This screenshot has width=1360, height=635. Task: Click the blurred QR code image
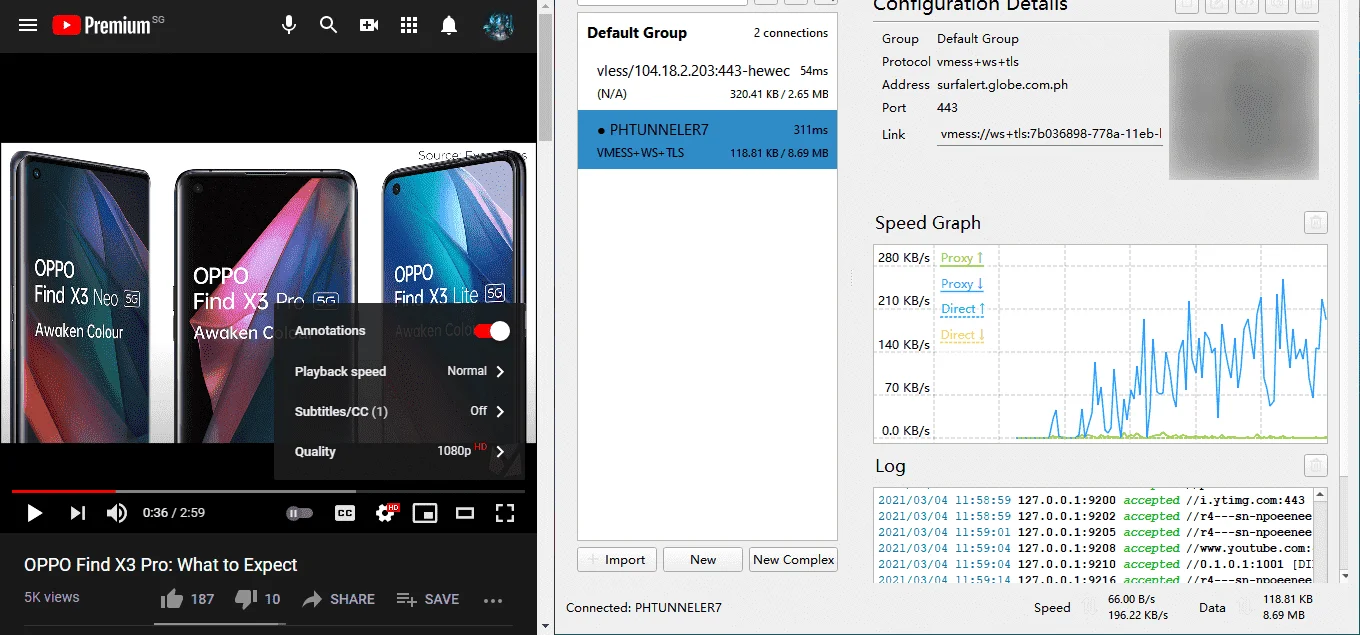(1245, 105)
